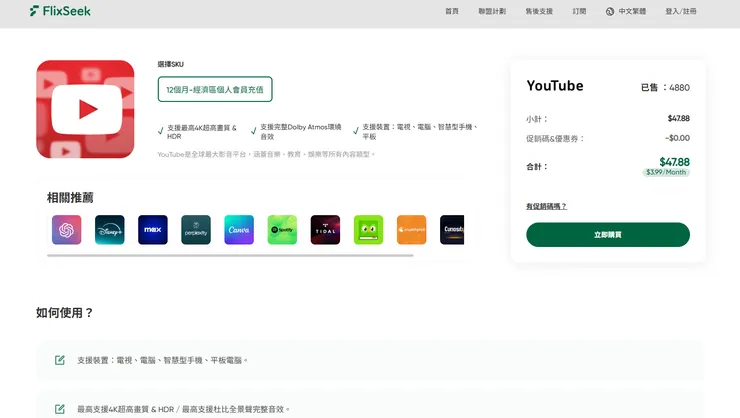Open 售後支援 in the navigation bar
The width and height of the screenshot is (740, 418).
click(539, 11)
